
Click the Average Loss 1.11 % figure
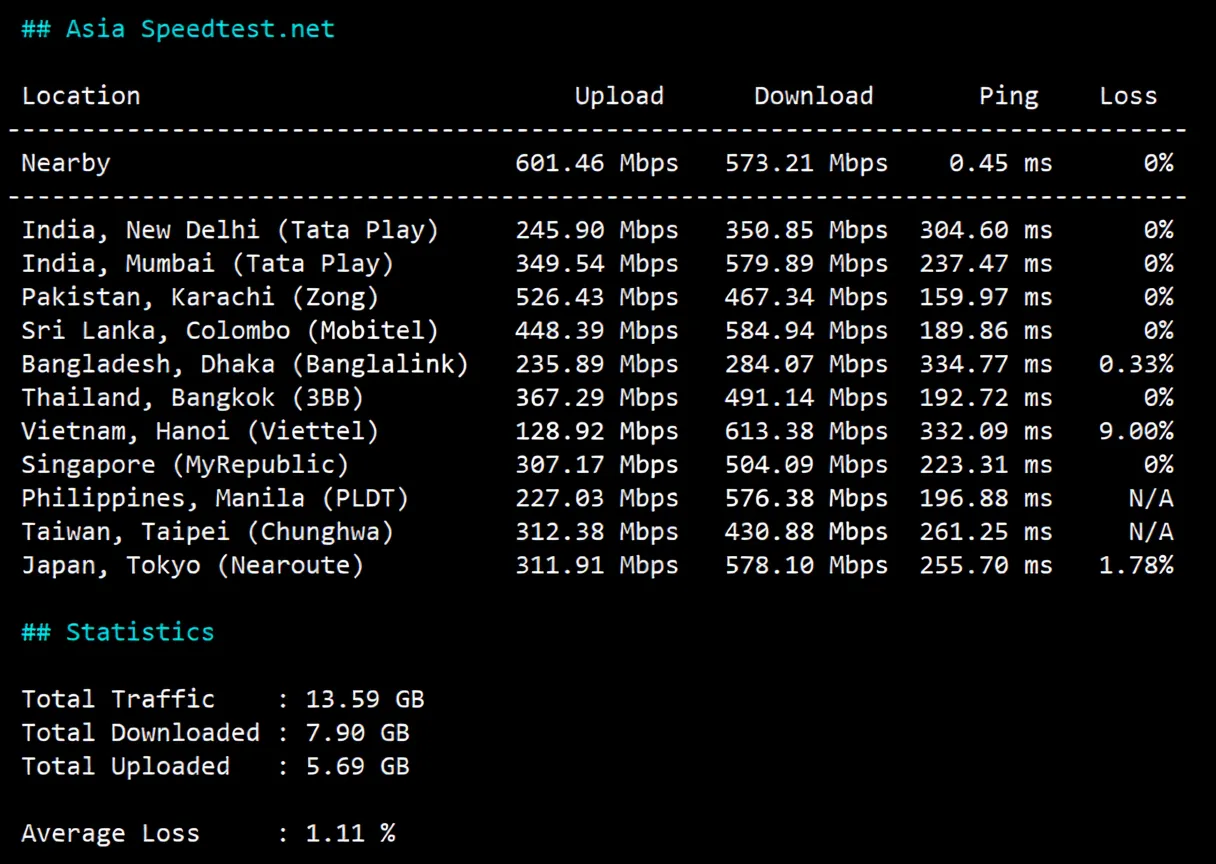coord(350,832)
